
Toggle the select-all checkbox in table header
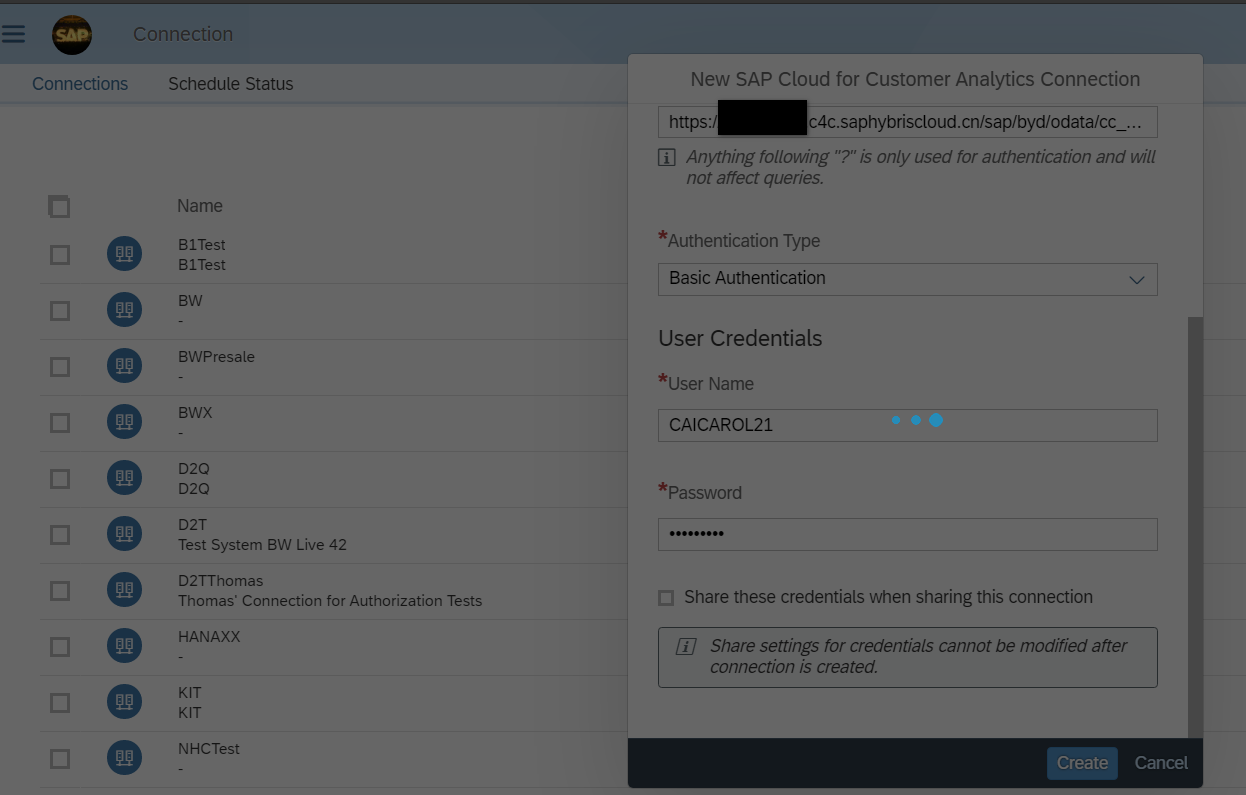(59, 206)
